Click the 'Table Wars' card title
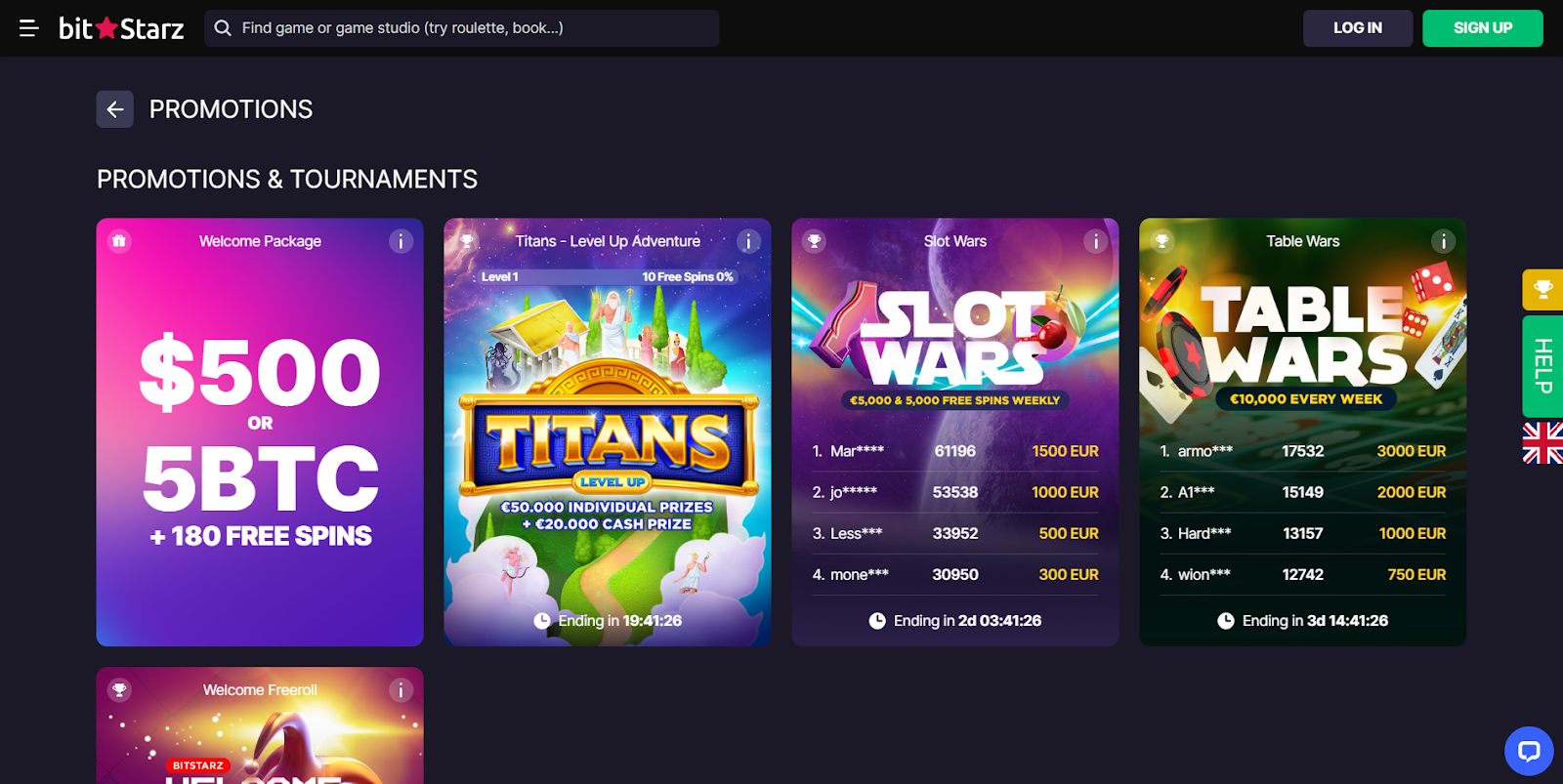The width and height of the screenshot is (1563, 784). pos(1303,241)
